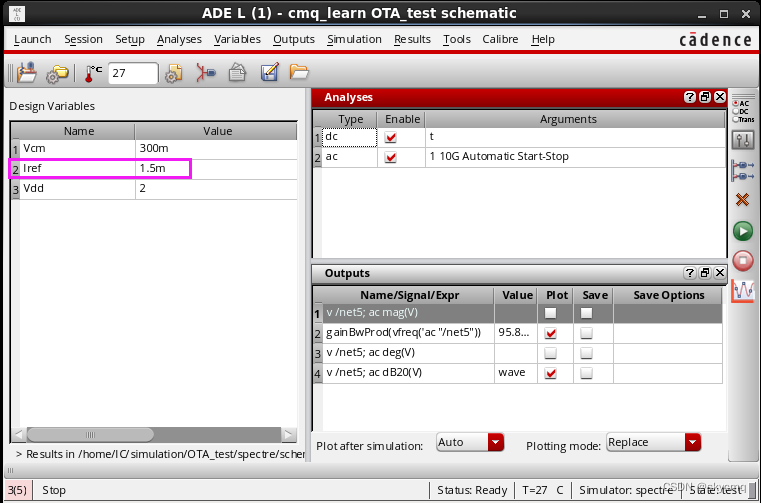Close the Outputs panel
This screenshot has width=761, height=503.
pyautogui.click(x=720, y=273)
